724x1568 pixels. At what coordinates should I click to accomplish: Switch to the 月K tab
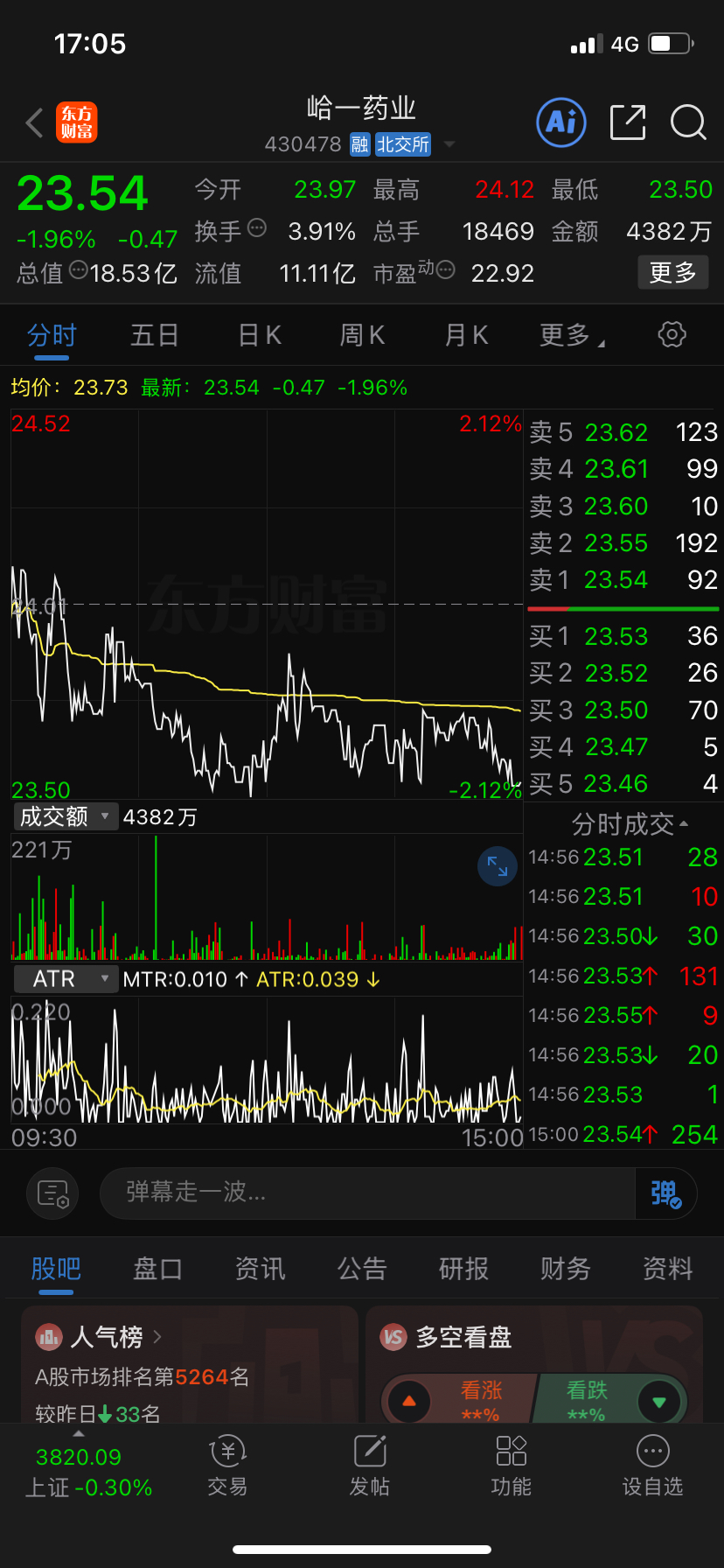[466, 335]
